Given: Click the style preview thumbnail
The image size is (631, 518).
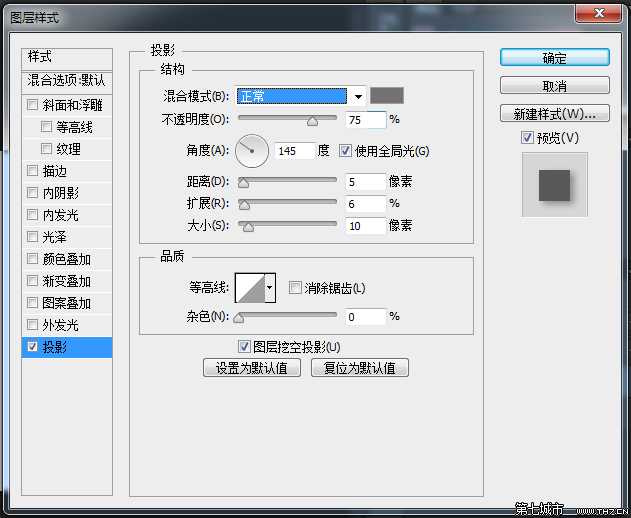Looking at the screenshot, I should 555,184.
